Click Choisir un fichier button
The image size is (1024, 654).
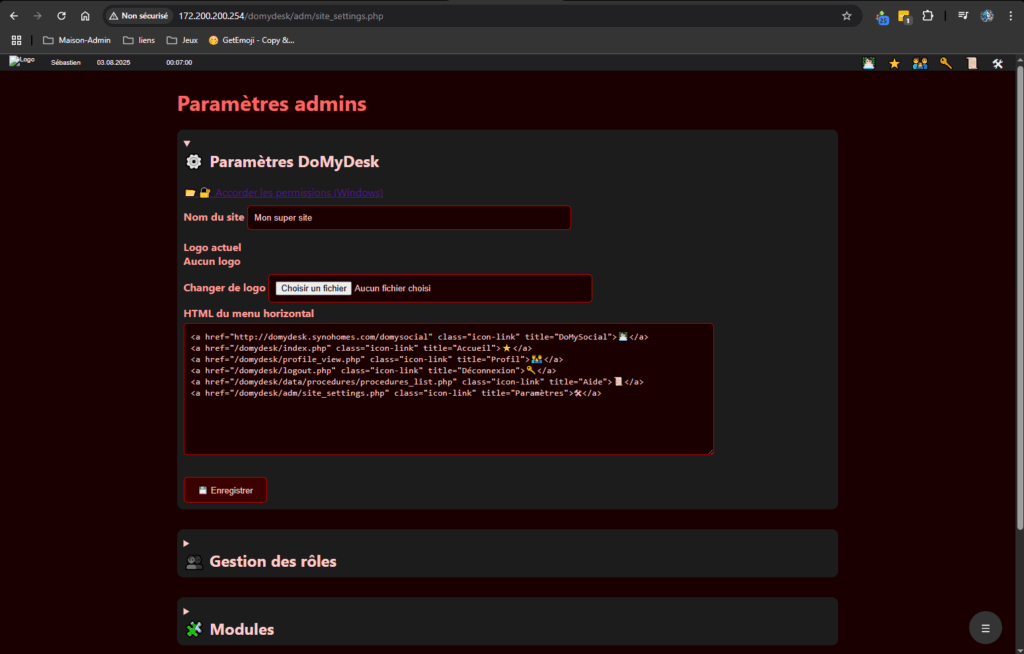[313, 288]
